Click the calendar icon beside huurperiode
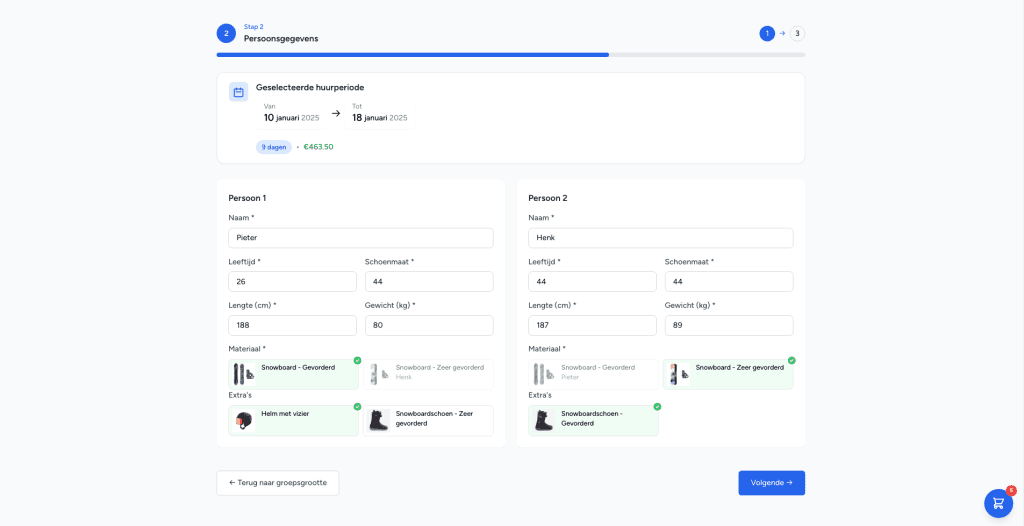Image resolution: width=1024 pixels, height=526 pixels. (238, 91)
